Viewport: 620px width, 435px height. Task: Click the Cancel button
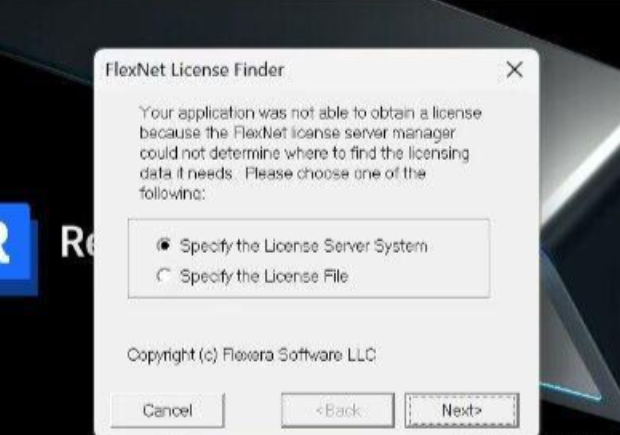point(168,410)
